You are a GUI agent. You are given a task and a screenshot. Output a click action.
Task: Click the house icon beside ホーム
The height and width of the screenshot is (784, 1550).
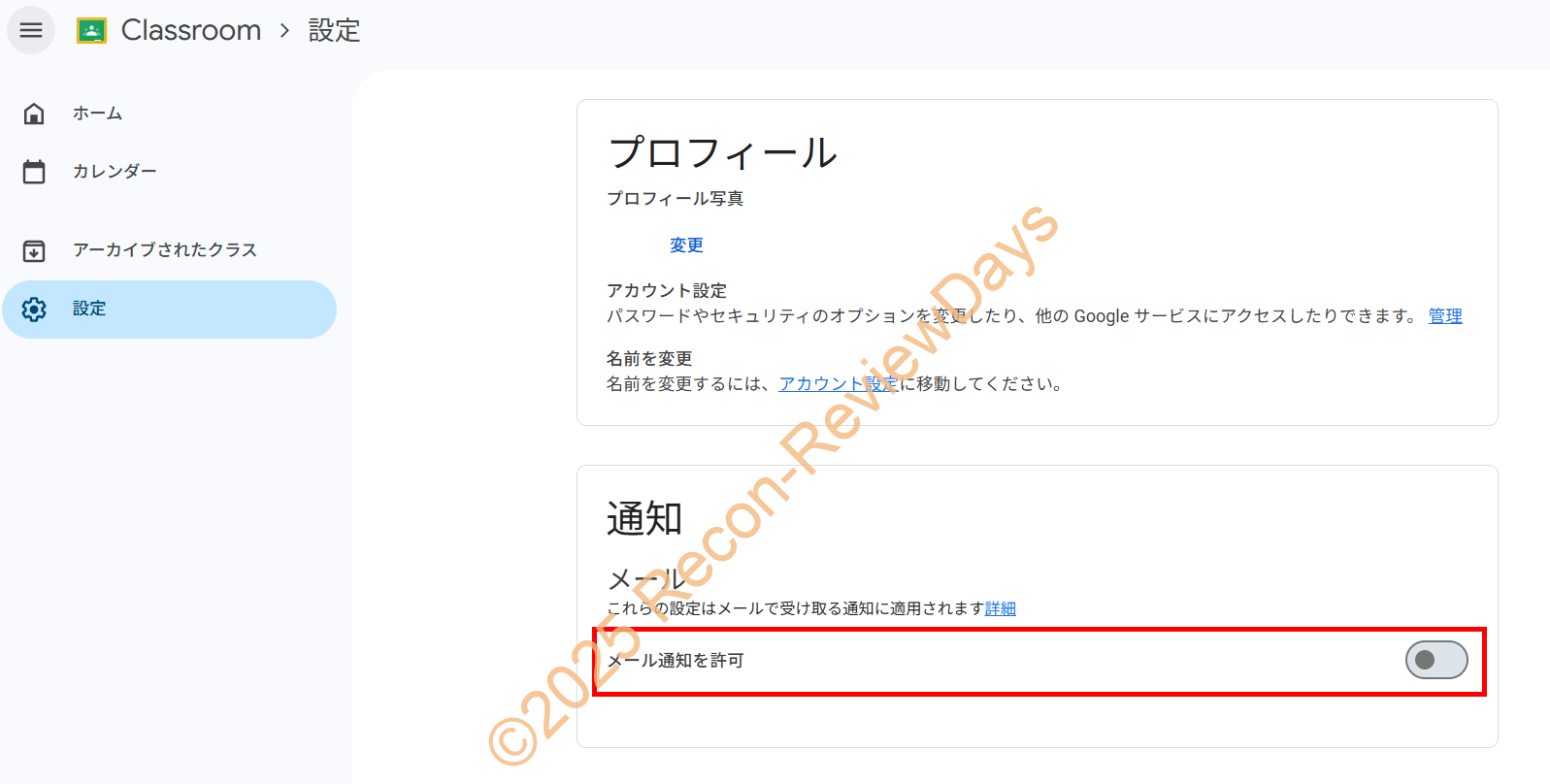coord(34,114)
